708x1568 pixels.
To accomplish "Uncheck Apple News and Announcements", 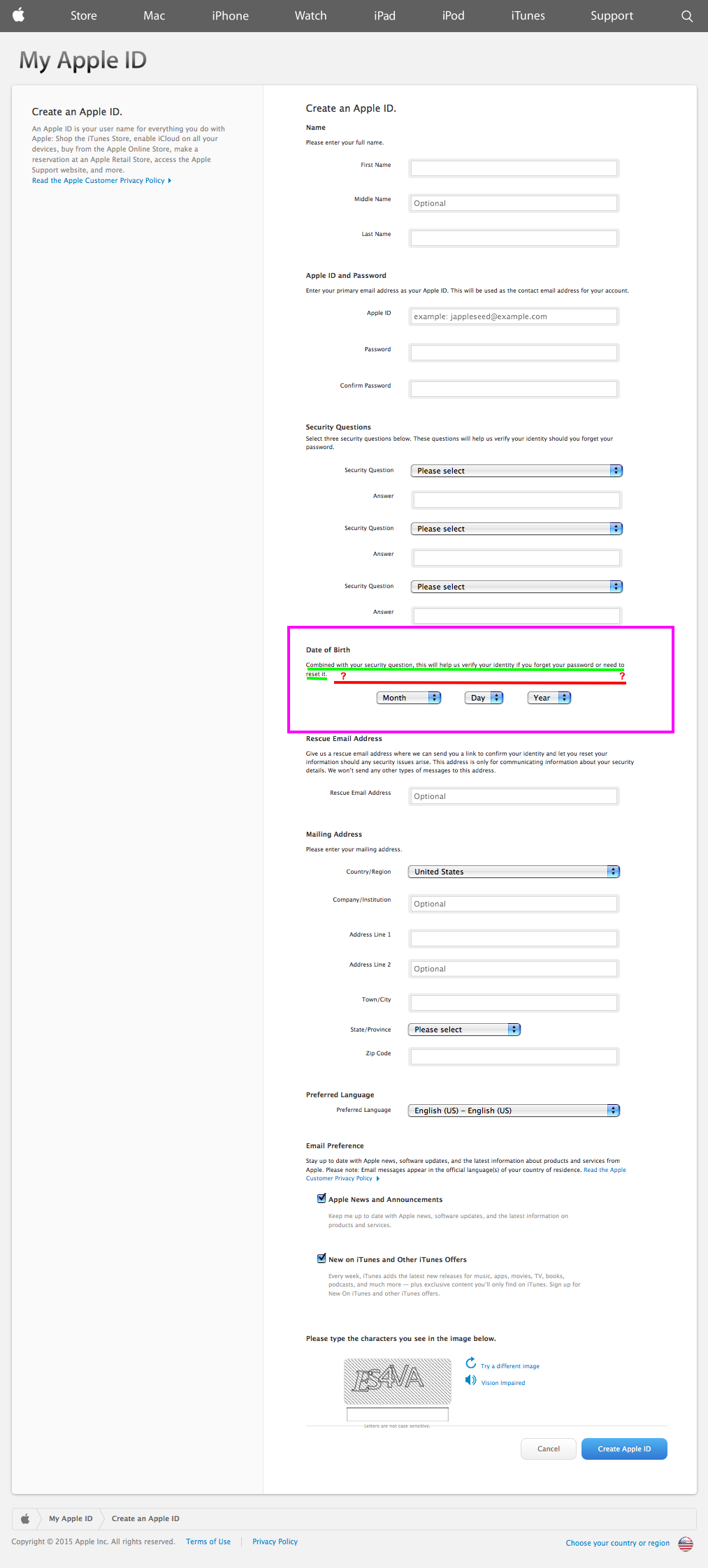I will coord(322,1199).
